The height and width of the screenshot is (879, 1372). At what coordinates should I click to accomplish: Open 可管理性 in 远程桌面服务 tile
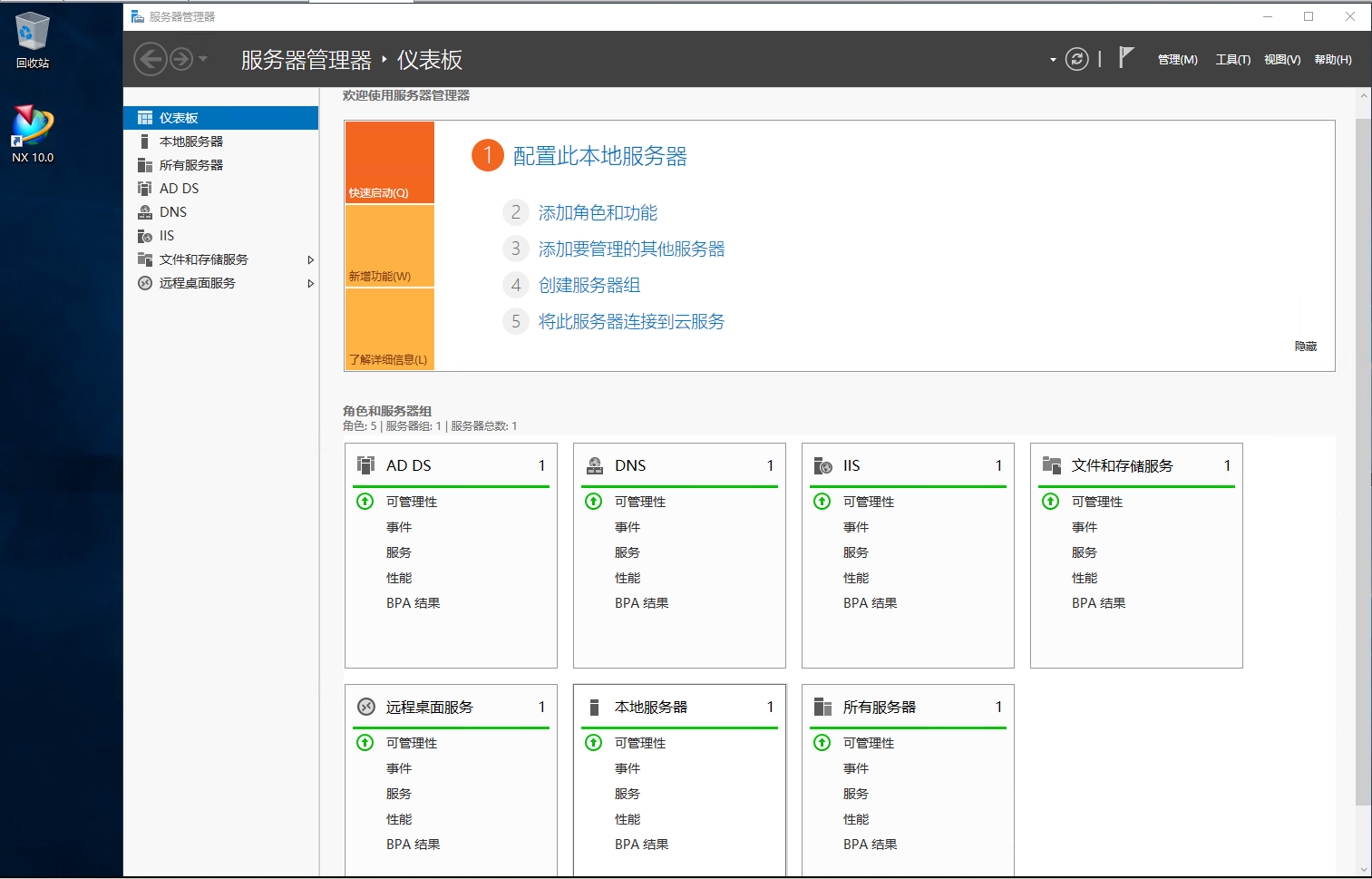click(412, 743)
